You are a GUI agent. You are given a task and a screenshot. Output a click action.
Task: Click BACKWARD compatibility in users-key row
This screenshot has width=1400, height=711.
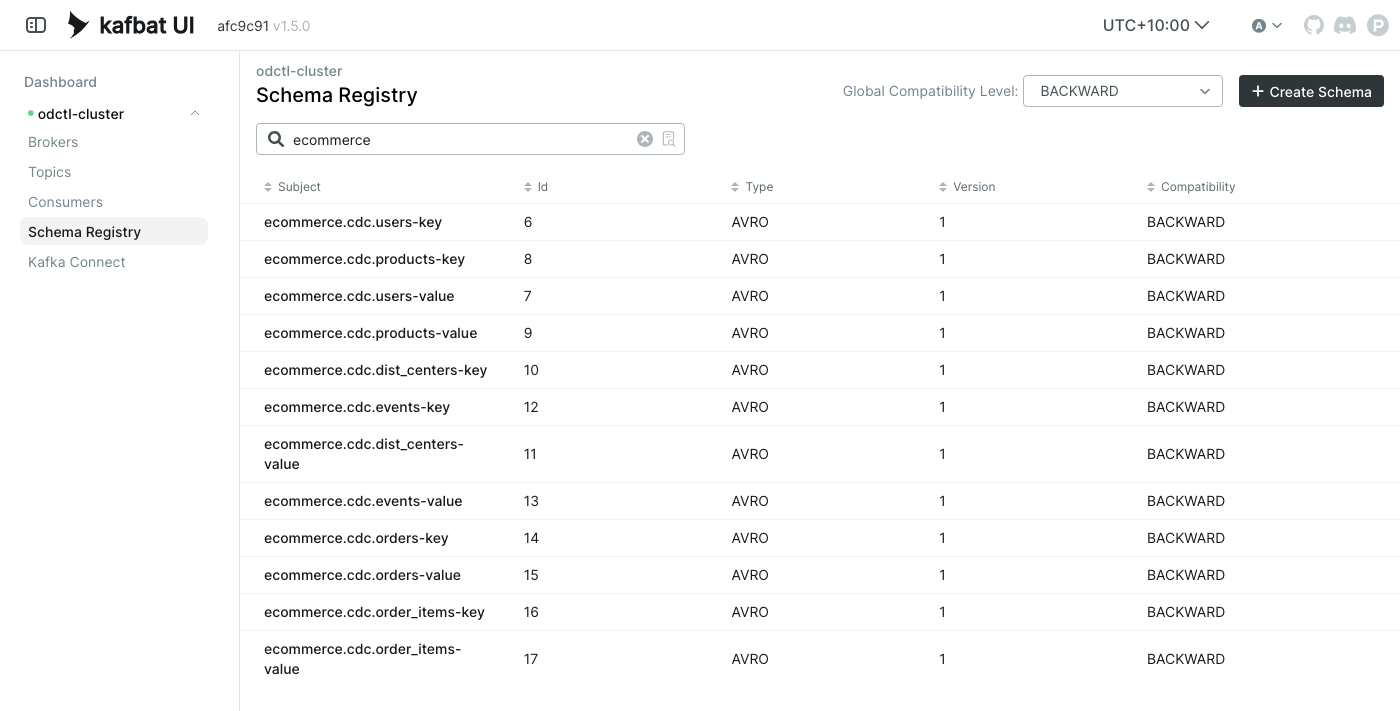coord(1186,222)
